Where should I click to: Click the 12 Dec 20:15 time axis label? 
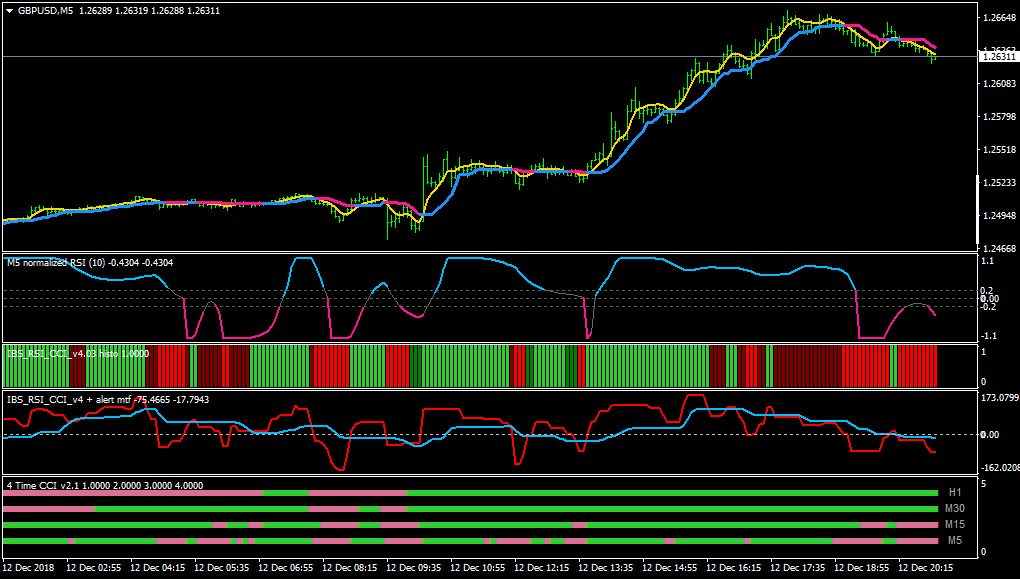click(x=926, y=567)
